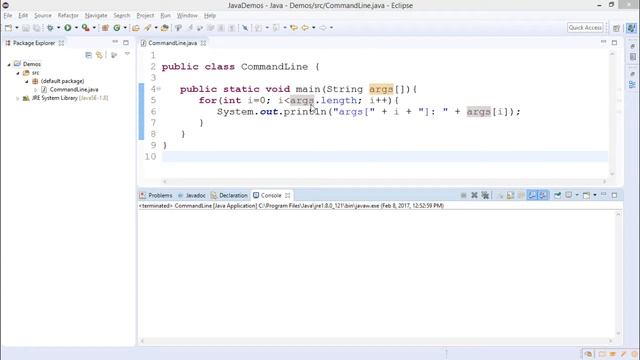Close the CommandLine.java editor tab
The height and width of the screenshot is (360, 640).
click(x=203, y=43)
